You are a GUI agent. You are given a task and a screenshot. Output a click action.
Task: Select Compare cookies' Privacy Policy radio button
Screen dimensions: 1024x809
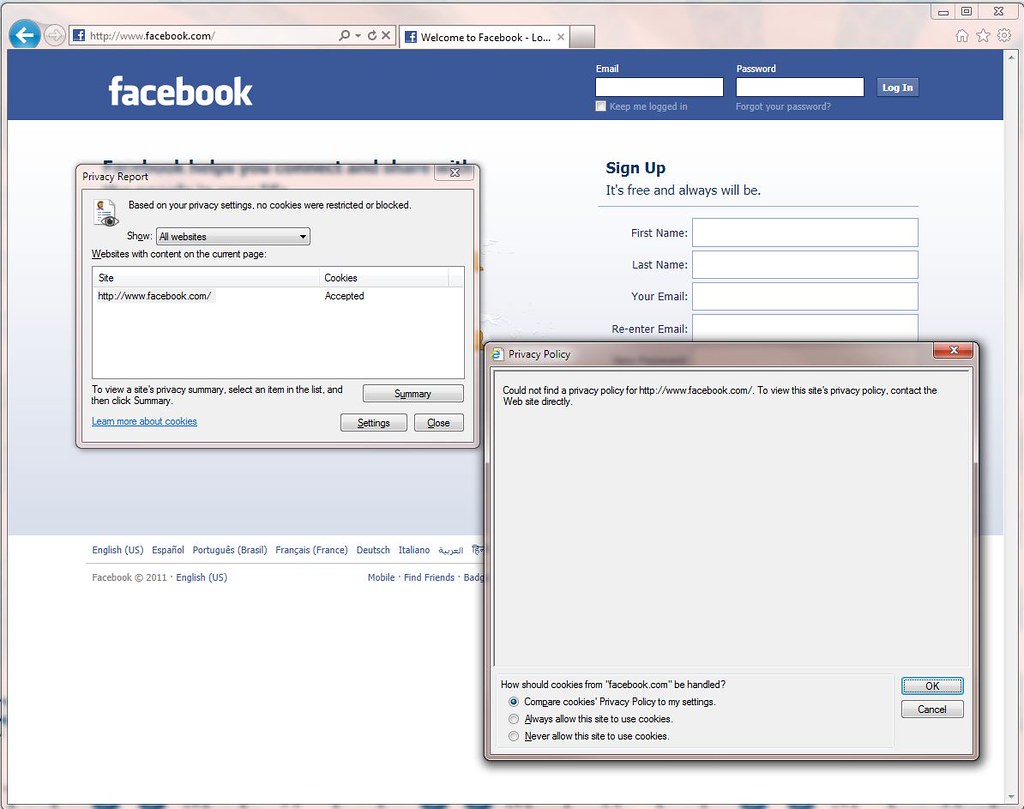pyautogui.click(x=514, y=702)
